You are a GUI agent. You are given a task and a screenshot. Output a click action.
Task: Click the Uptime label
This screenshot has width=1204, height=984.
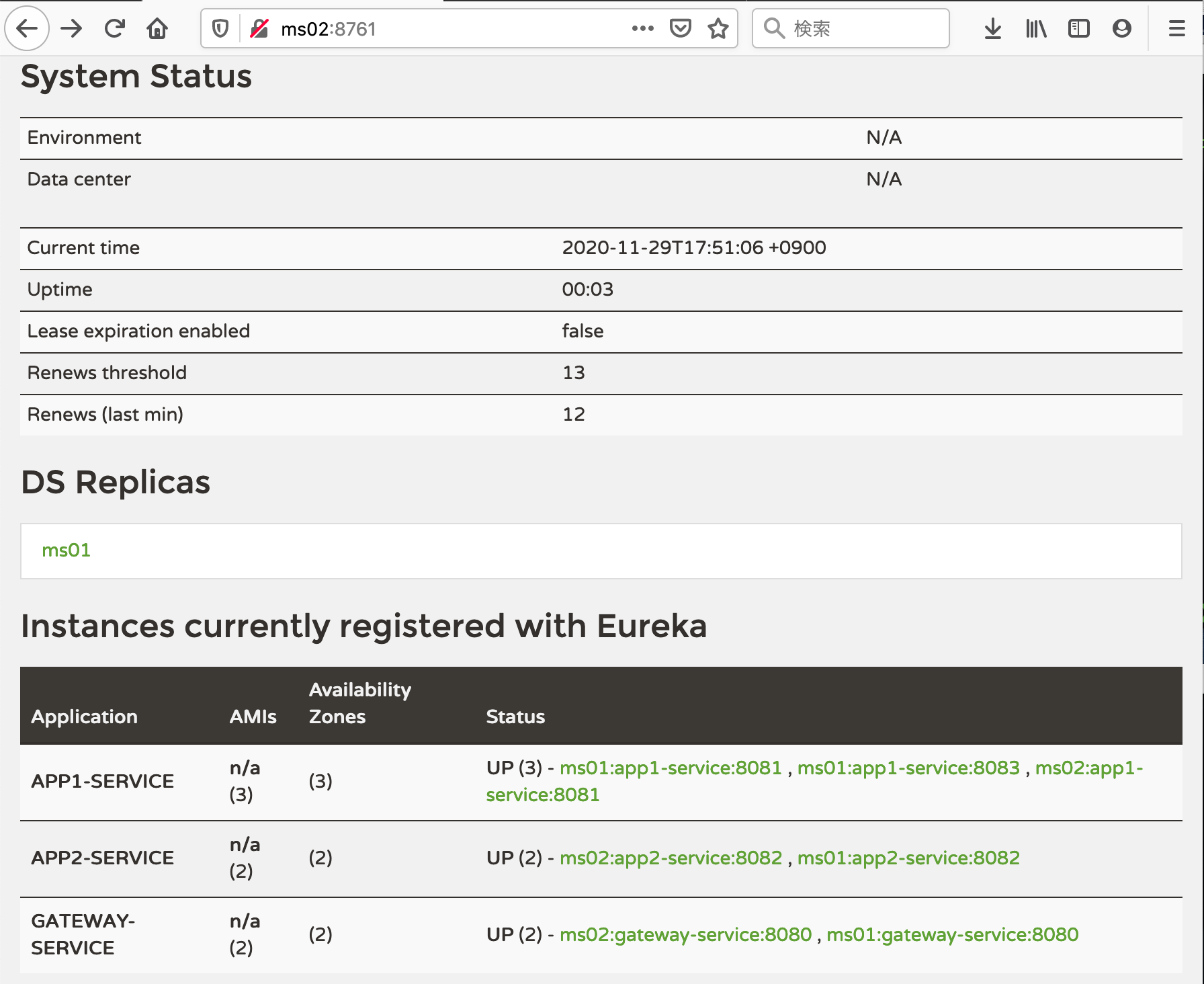60,289
